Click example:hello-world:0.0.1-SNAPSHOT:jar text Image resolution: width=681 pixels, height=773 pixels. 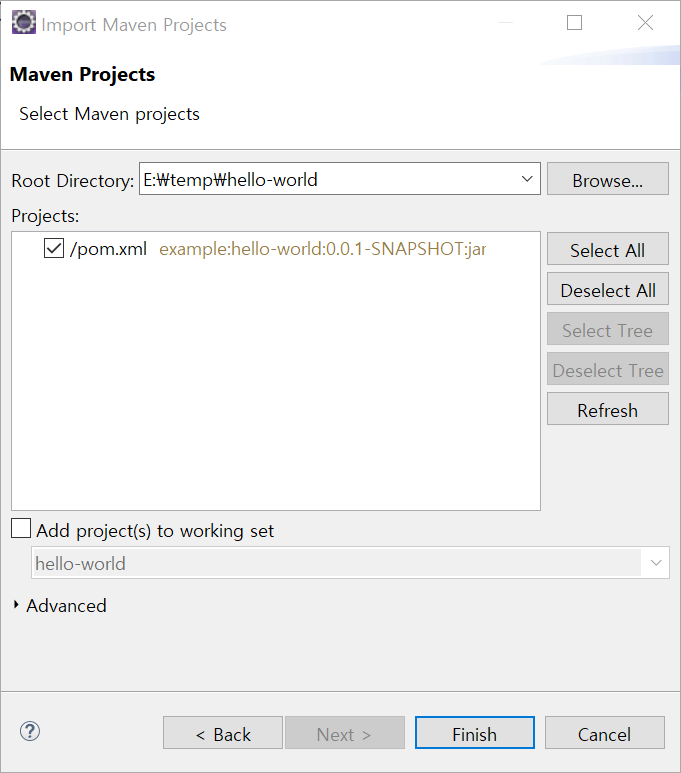[x=323, y=249]
